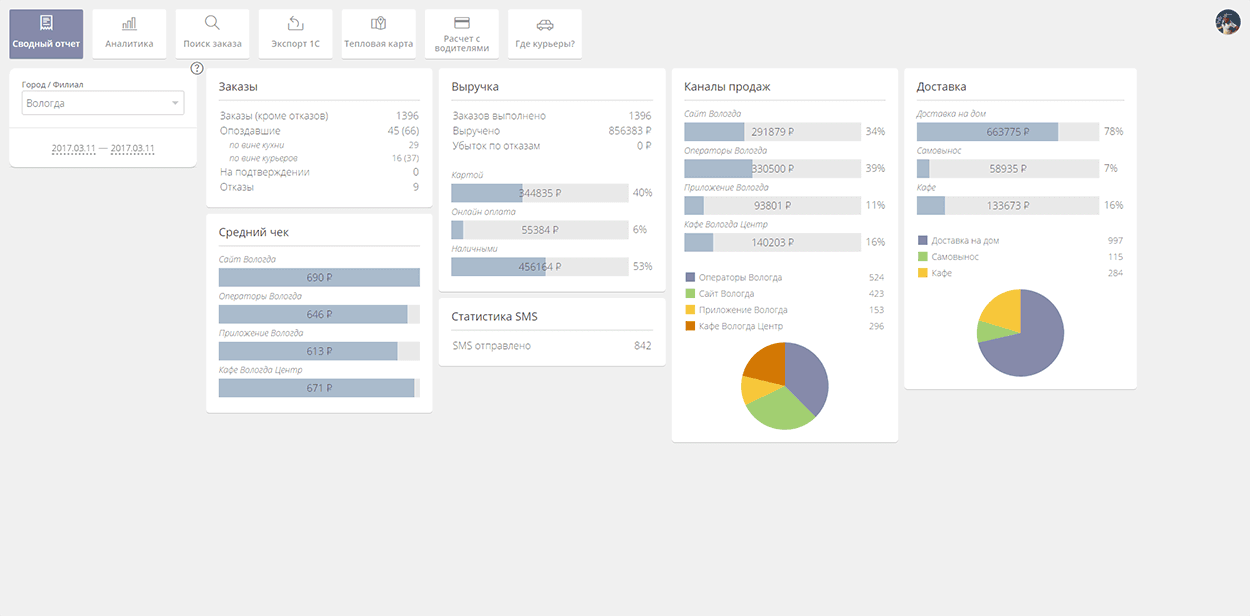Click the revenue value 856383 ₽

(630, 131)
